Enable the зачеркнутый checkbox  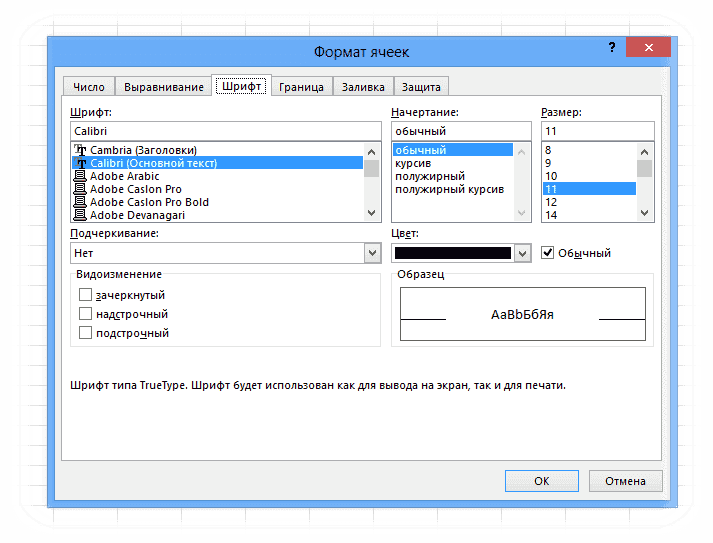85,295
